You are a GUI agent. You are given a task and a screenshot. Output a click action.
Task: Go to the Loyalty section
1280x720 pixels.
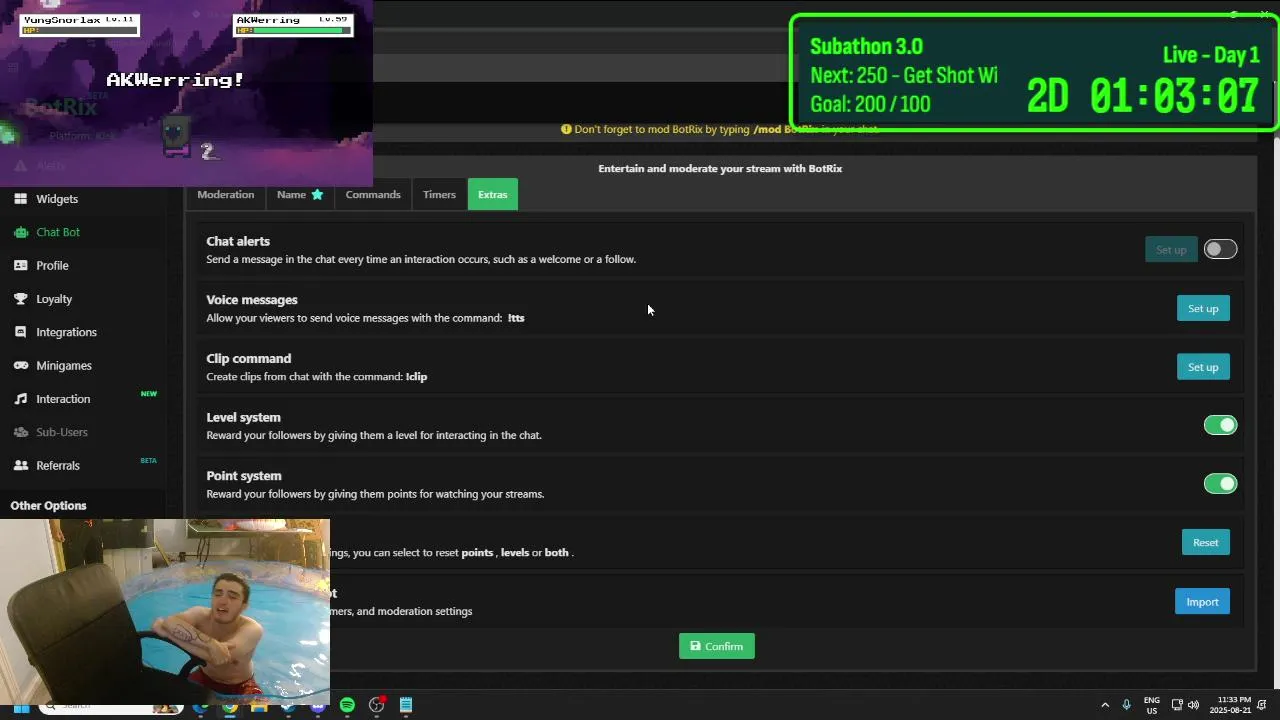[54, 299]
